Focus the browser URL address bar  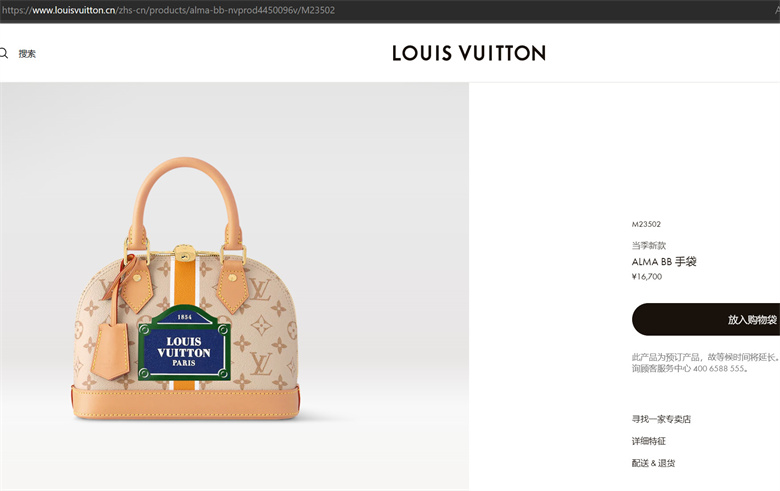point(390,10)
